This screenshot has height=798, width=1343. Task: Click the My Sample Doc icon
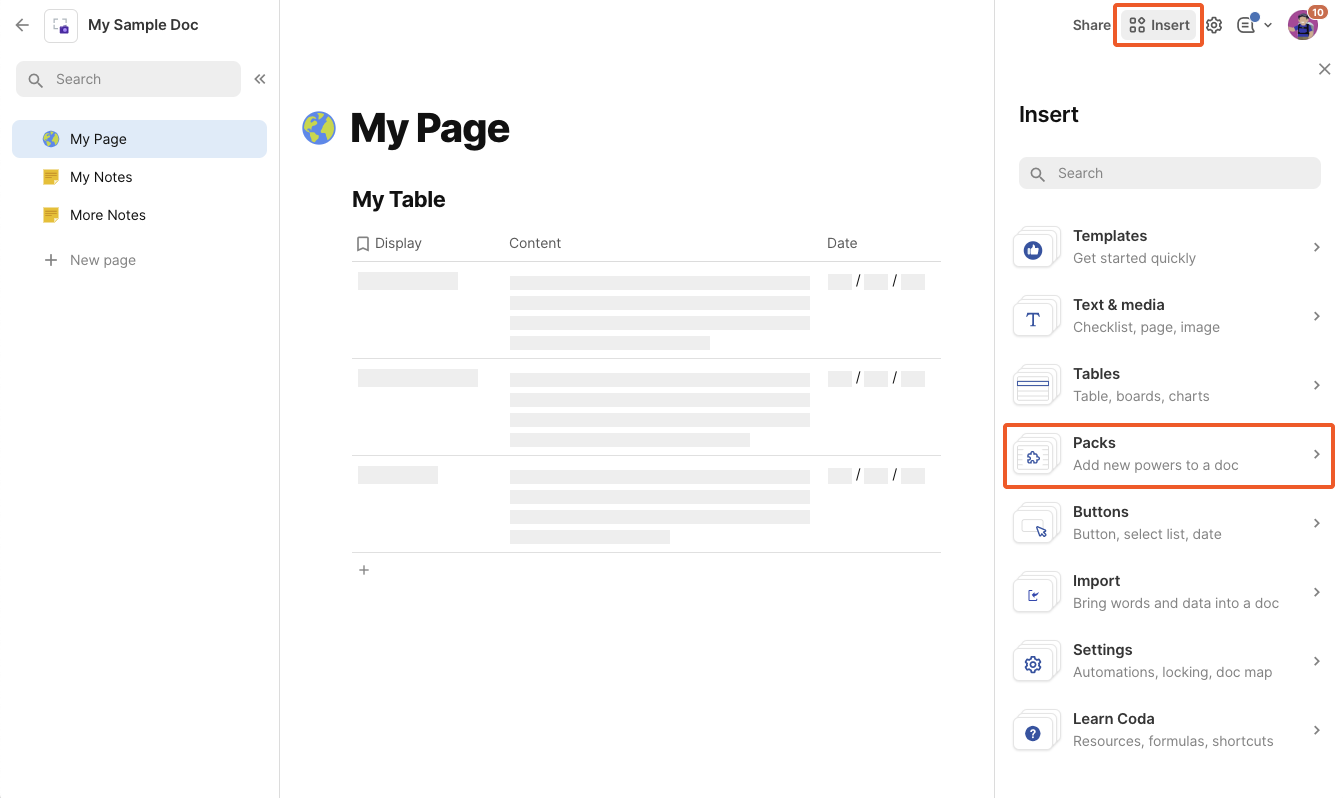coord(61,26)
